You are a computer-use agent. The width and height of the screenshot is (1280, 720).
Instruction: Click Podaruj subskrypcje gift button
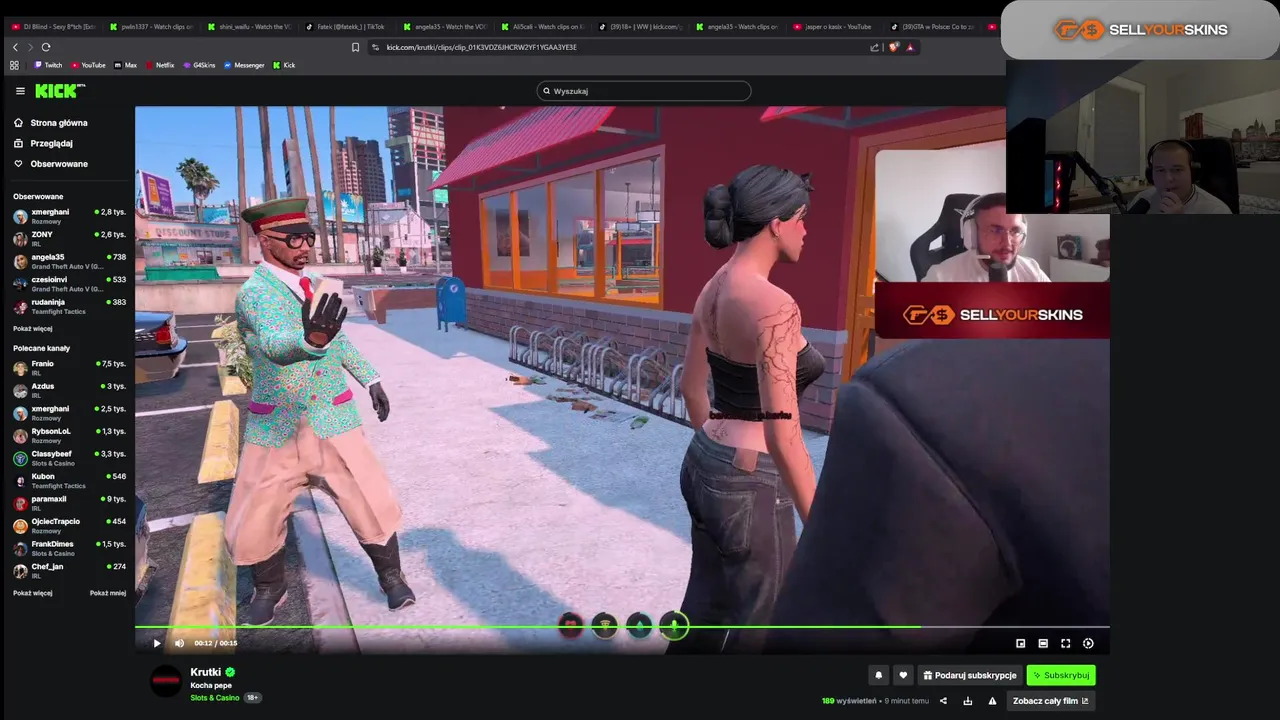pyautogui.click(x=970, y=675)
